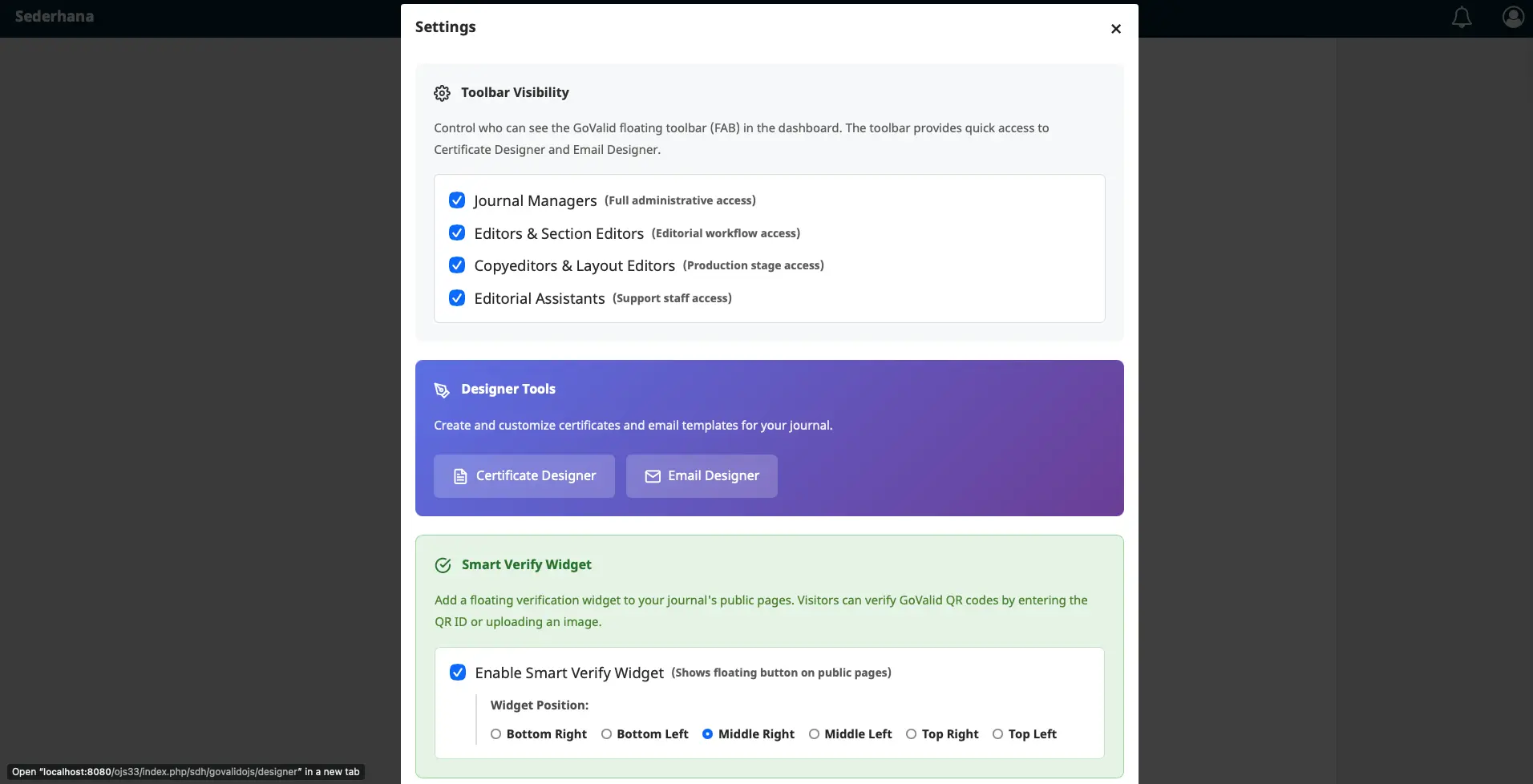Click the Sederhana site title

(x=55, y=17)
